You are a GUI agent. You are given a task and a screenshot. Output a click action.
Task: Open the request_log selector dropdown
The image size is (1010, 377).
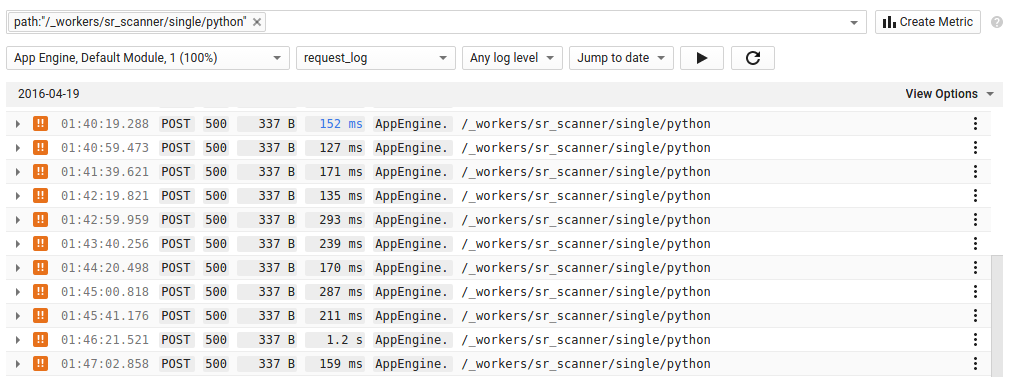[376, 58]
